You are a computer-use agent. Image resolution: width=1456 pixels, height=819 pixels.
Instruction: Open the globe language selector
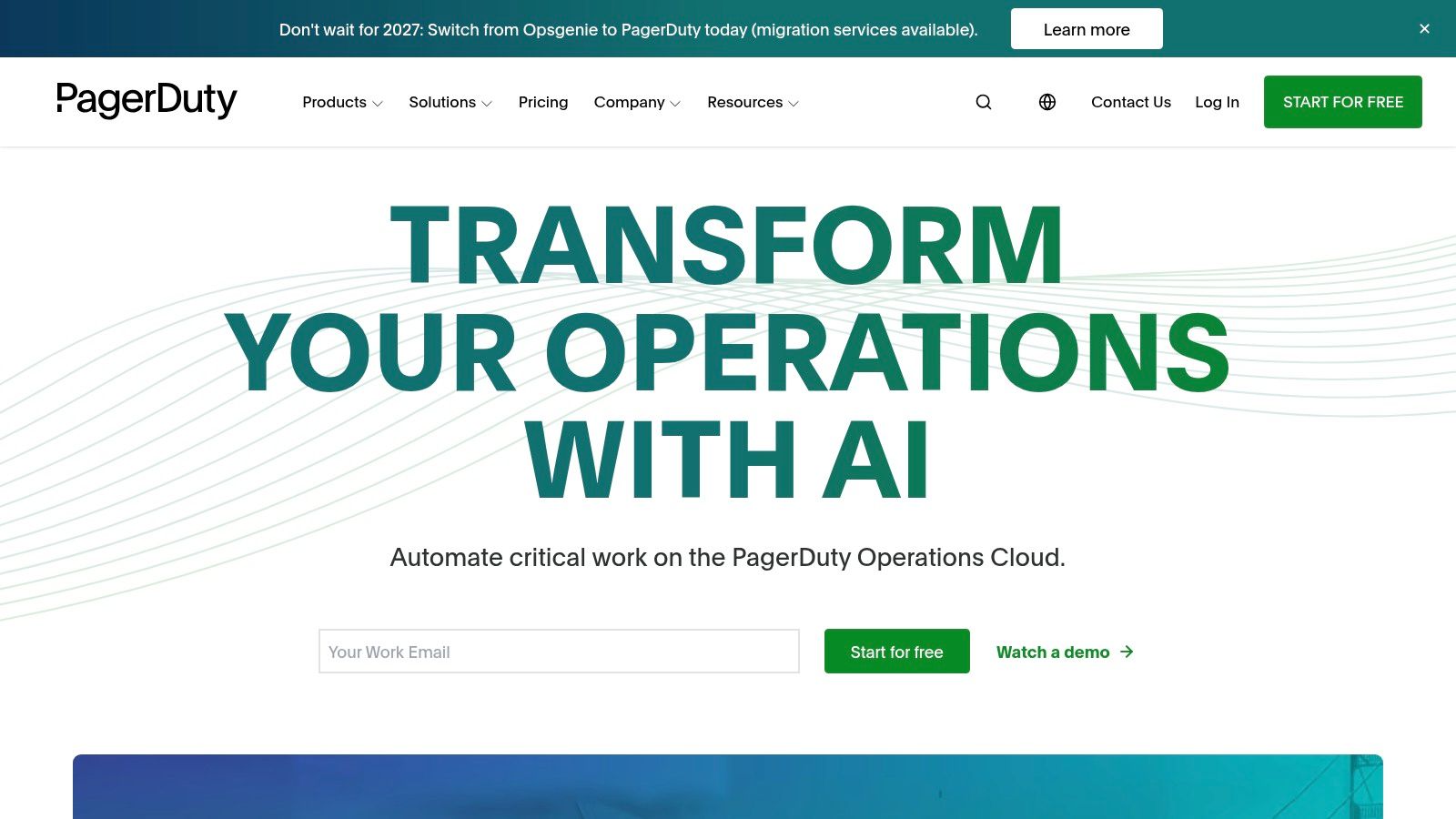tap(1047, 102)
